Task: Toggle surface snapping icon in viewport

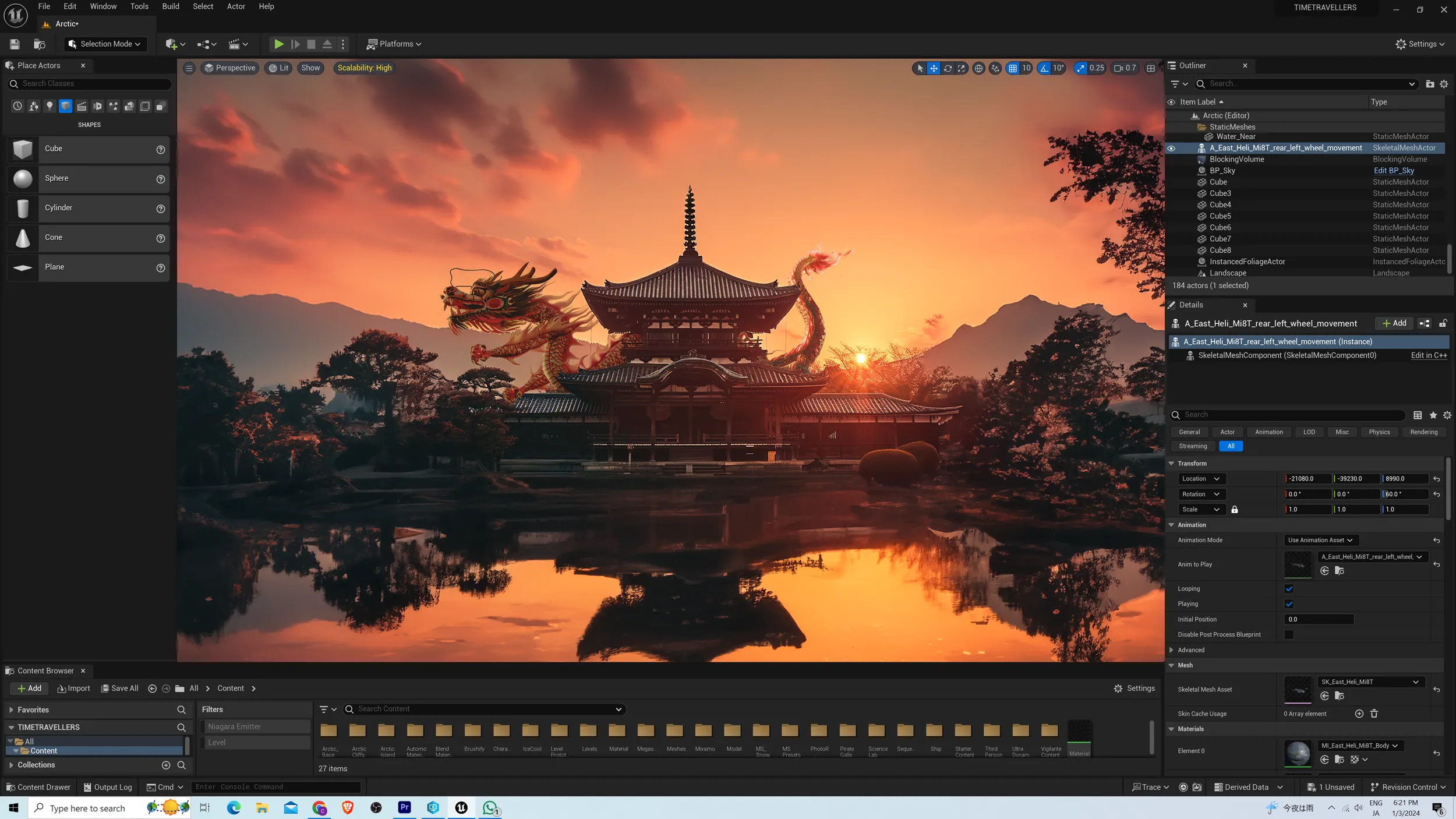Action: point(995,68)
